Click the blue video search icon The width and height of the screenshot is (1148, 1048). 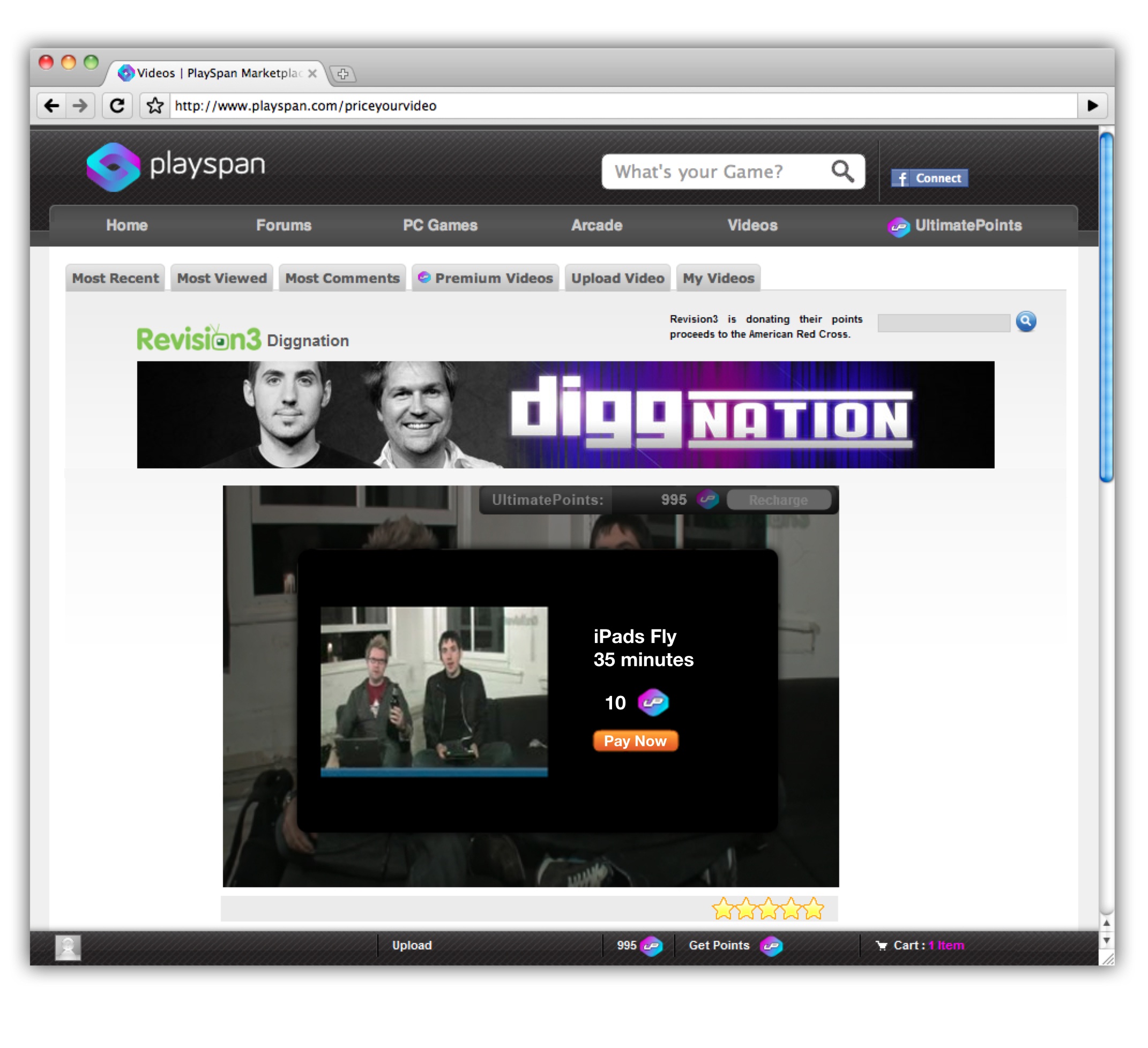tap(1026, 321)
